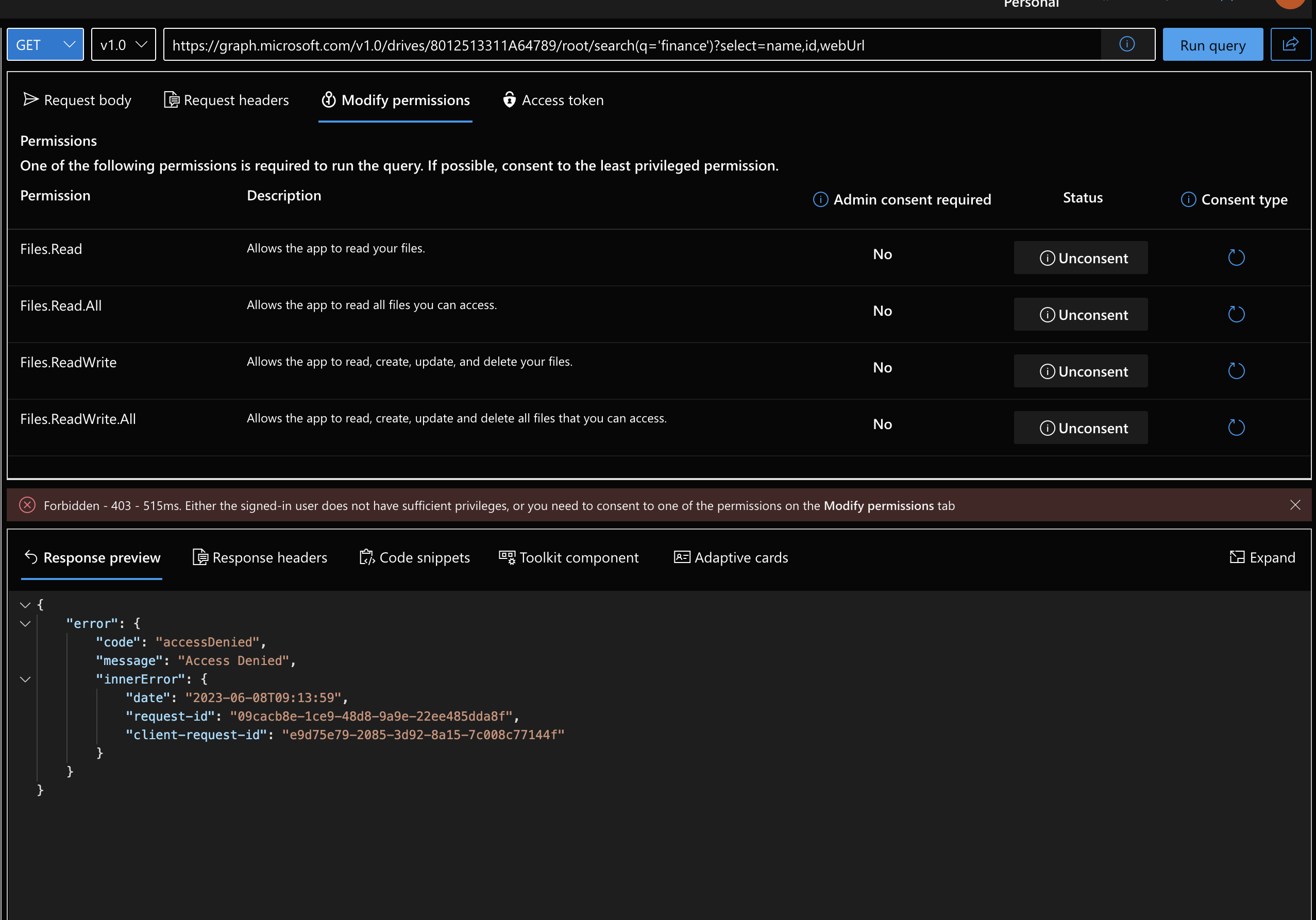The image size is (1316, 920).
Task: Click the Run query button
Action: [x=1212, y=44]
